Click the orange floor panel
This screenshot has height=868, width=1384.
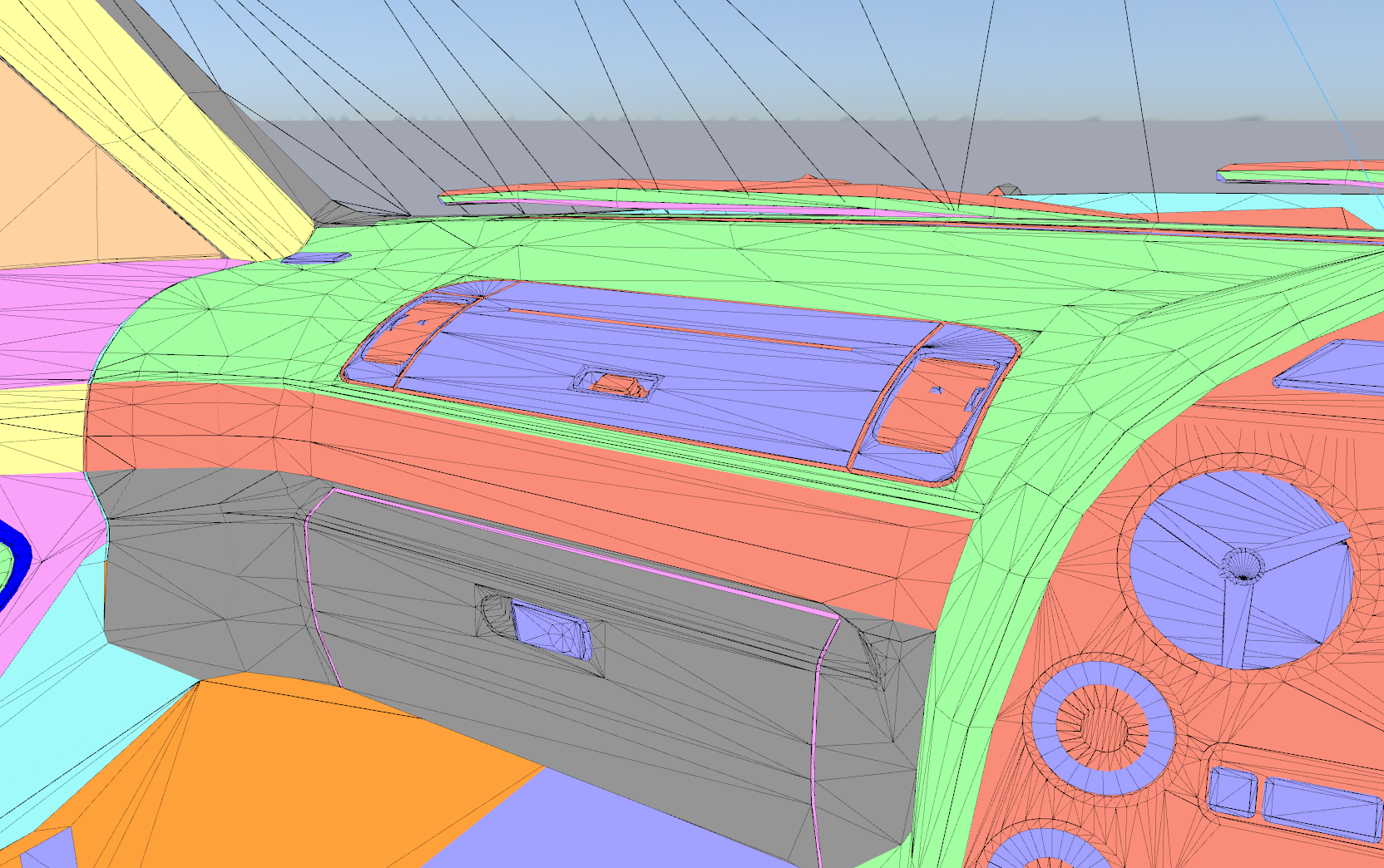point(274,769)
